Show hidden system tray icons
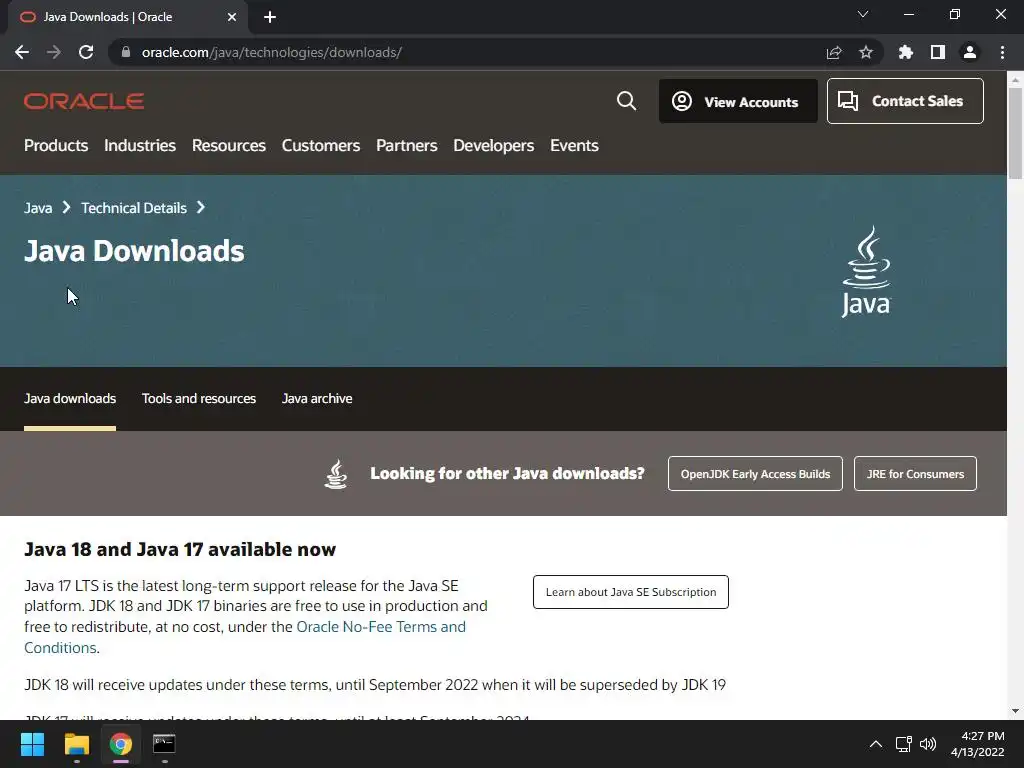This screenshot has height=768, width=1024. click(x=876, y=744)
